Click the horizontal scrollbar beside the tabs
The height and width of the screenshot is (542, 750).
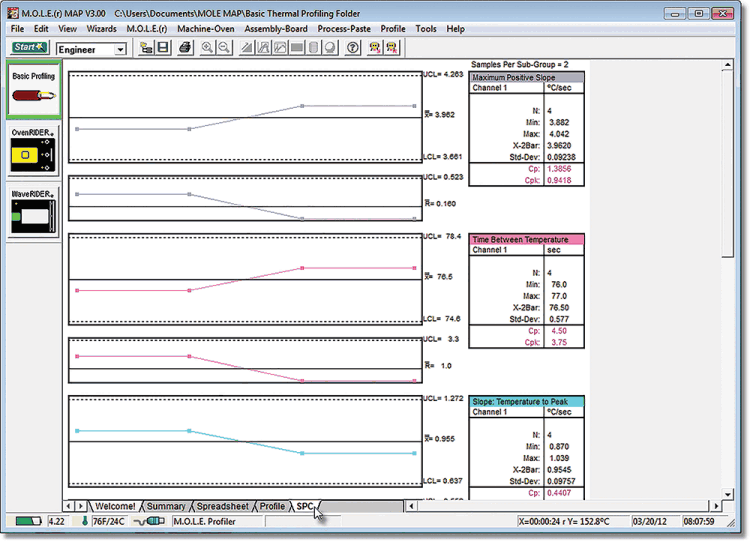pyautogui.click(x=560, y=506)
